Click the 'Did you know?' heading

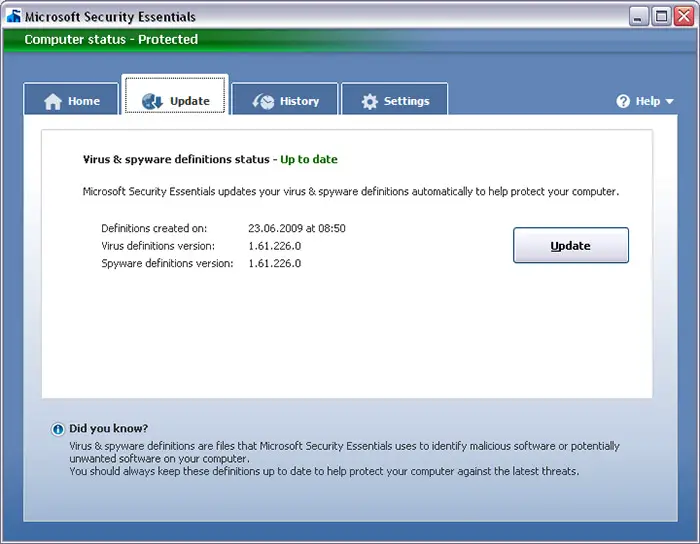coord(108,428)
